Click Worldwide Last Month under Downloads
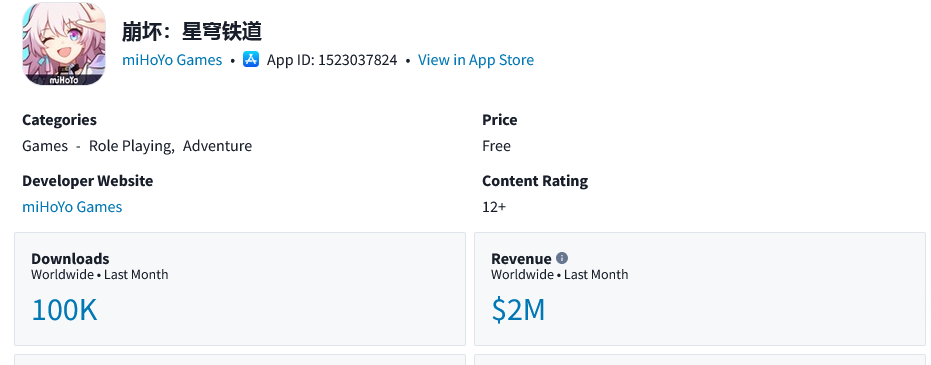Screen dimensions: 931x365 point(99,275)
